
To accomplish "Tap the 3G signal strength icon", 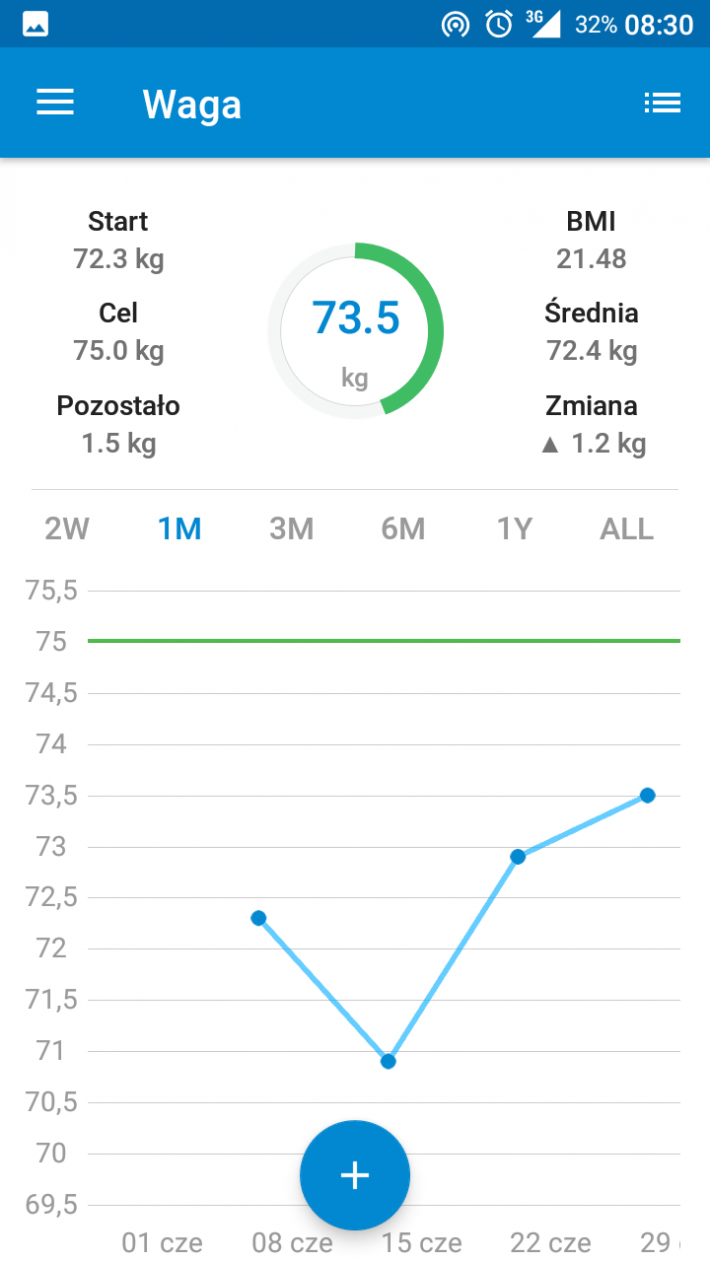I will click(543, 23).
